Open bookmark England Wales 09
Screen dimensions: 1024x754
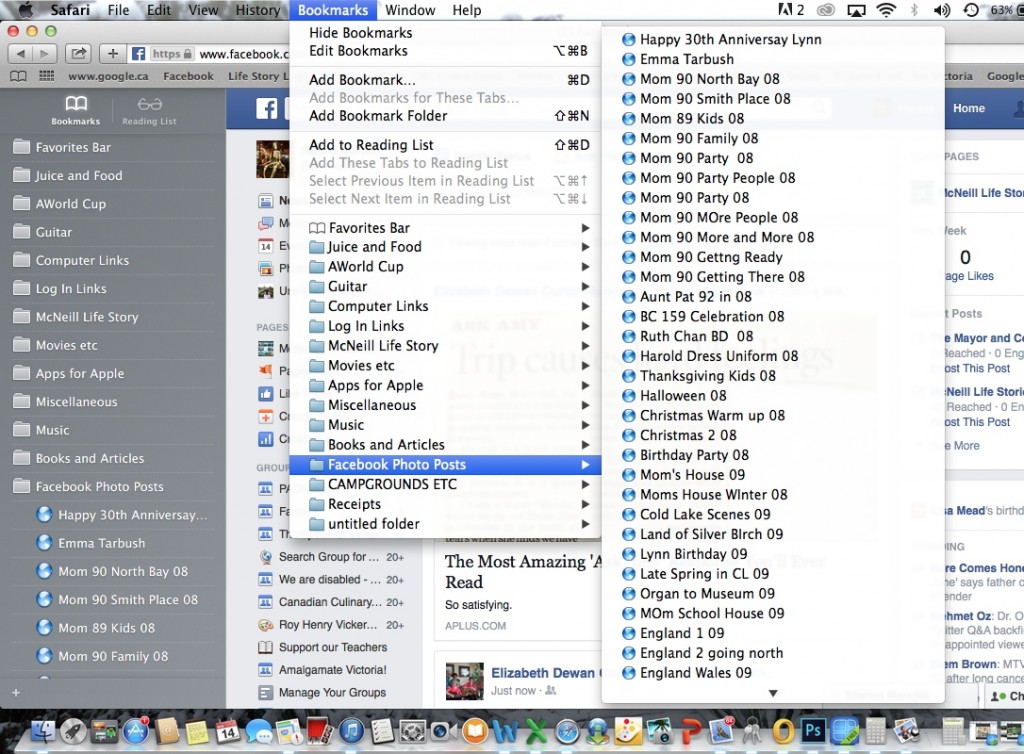[x=773, y=673]
